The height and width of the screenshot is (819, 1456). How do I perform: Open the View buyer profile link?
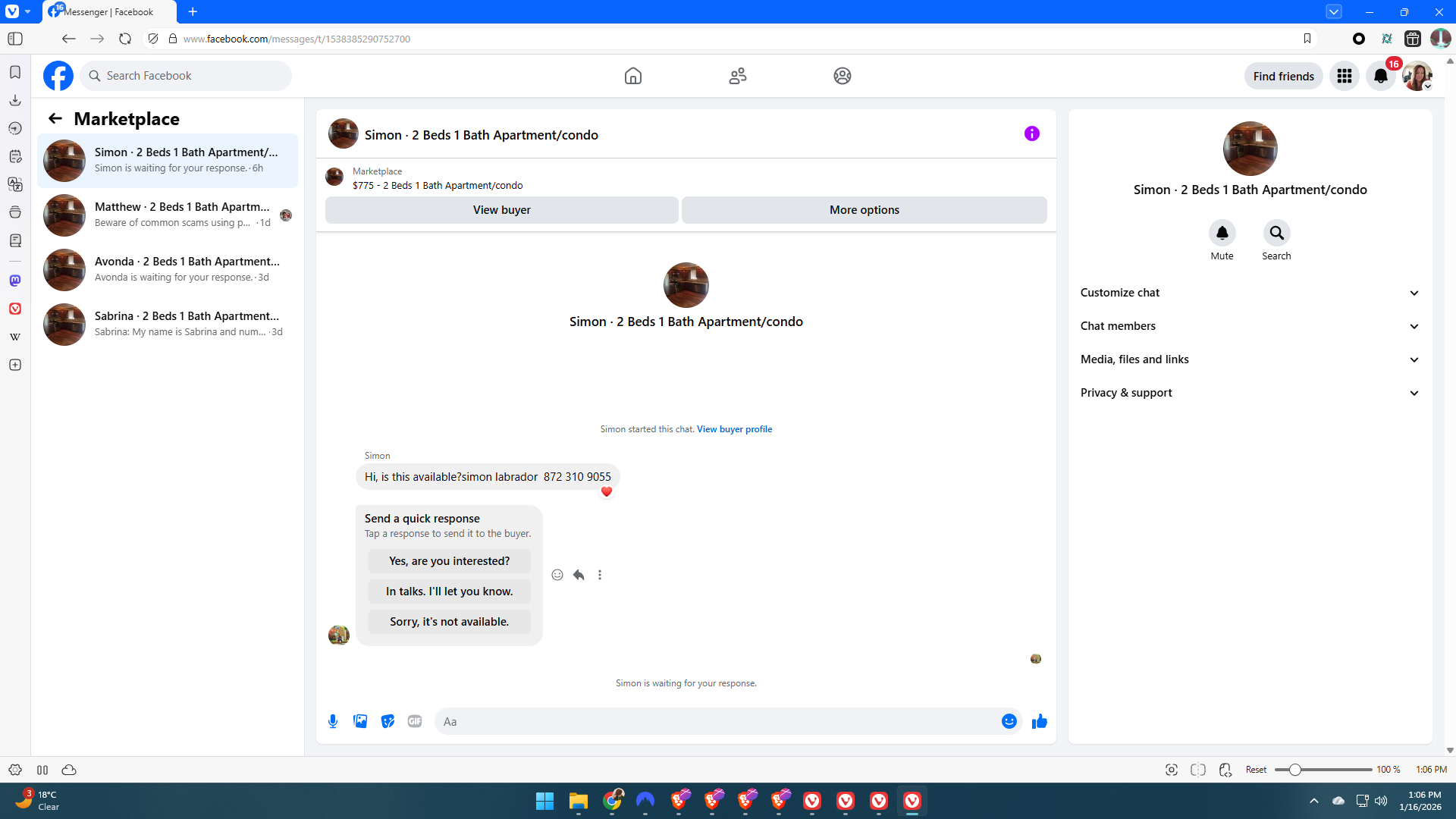[x=734, y=429]
